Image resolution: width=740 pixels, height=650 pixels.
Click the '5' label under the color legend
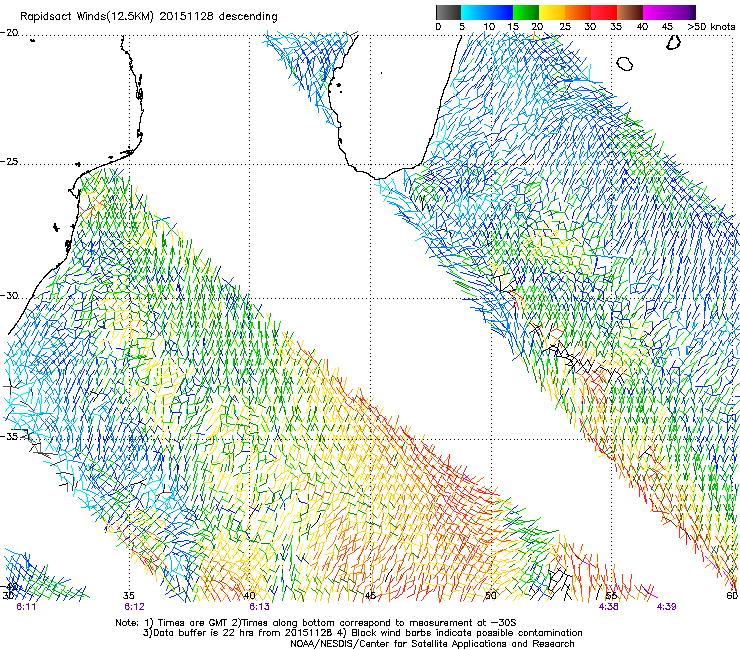tap(462, 26)
